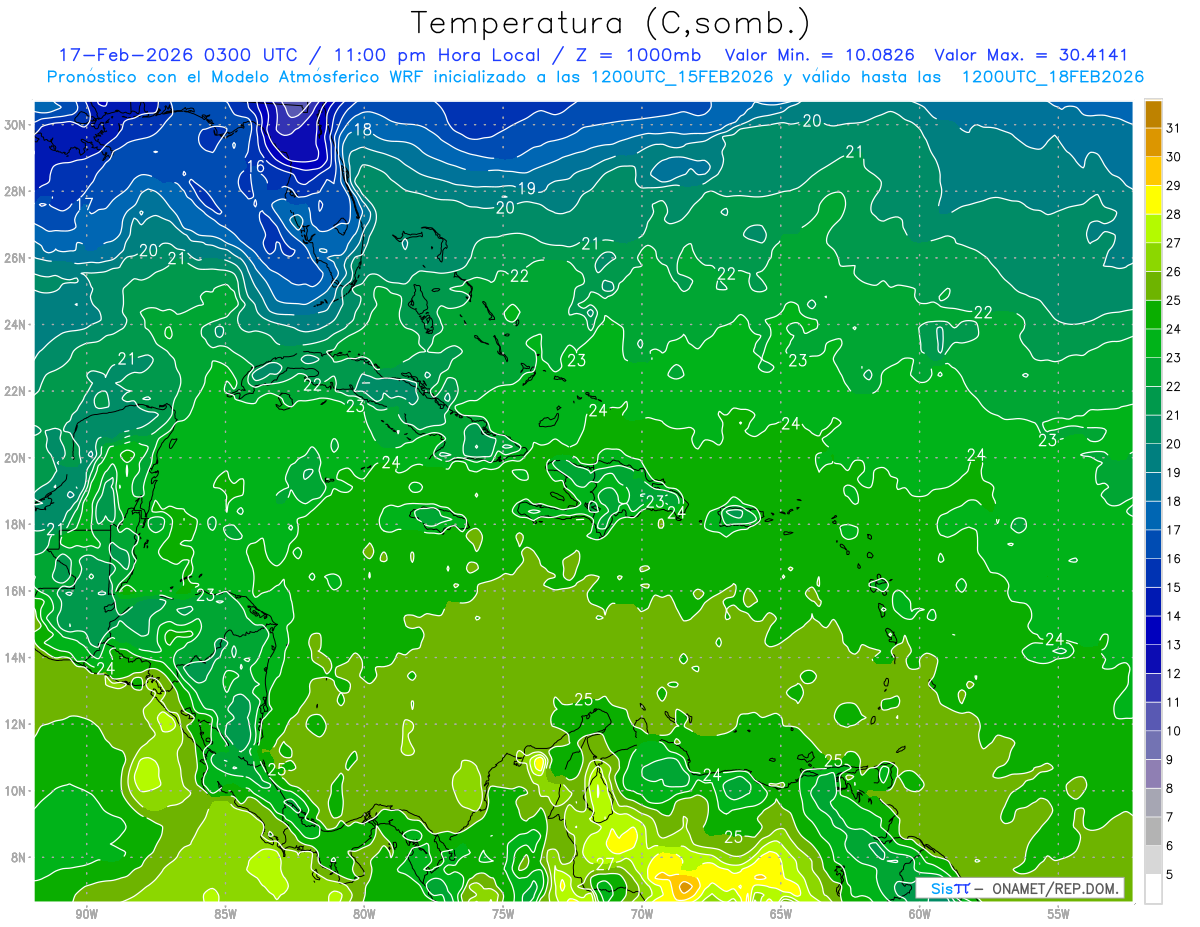Screen dimensions: 1200x927
Task: Click the '14N' latitude axis label
Action: (x=16, y=658)
